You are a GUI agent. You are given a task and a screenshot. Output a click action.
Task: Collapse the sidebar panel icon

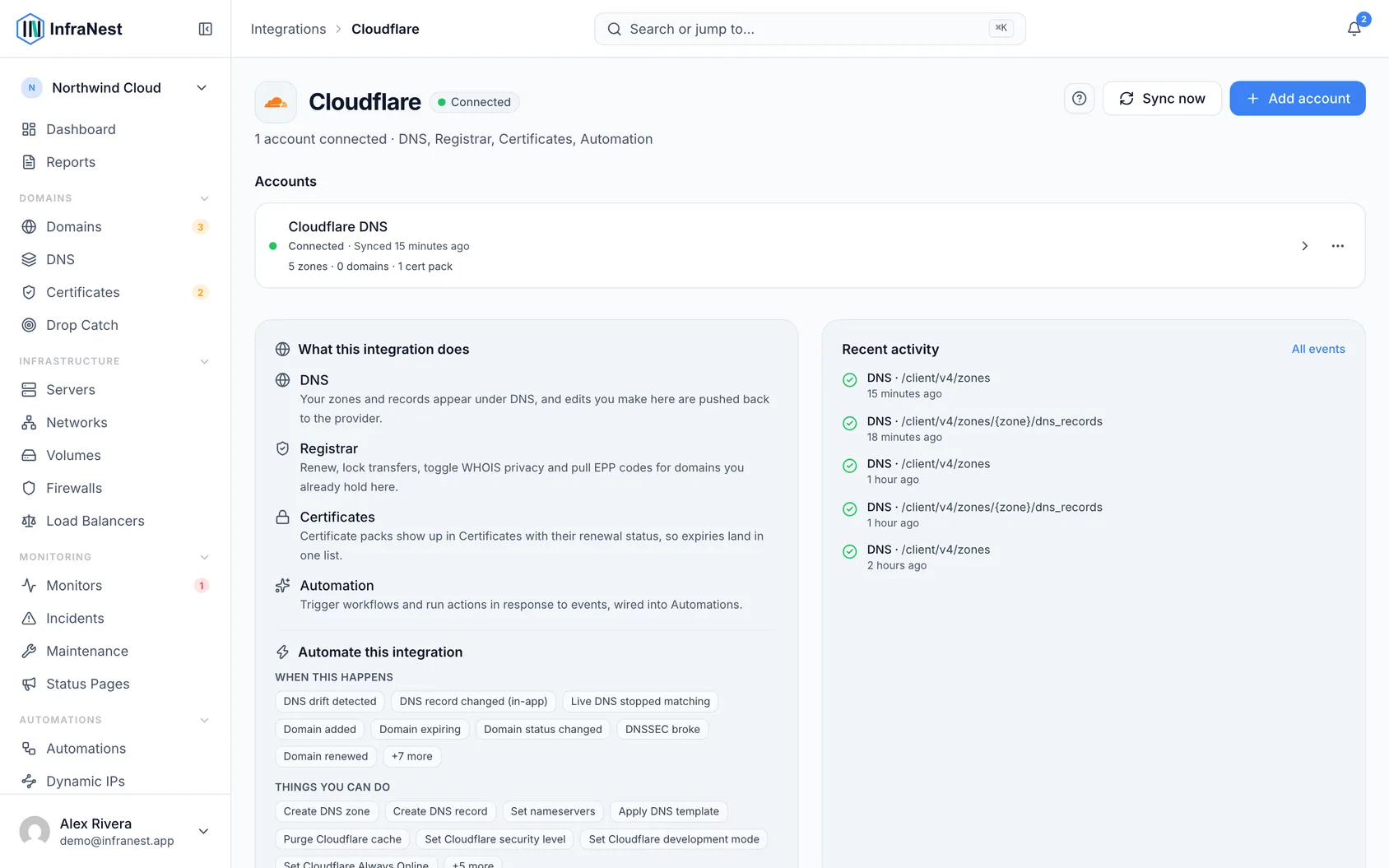206,29
